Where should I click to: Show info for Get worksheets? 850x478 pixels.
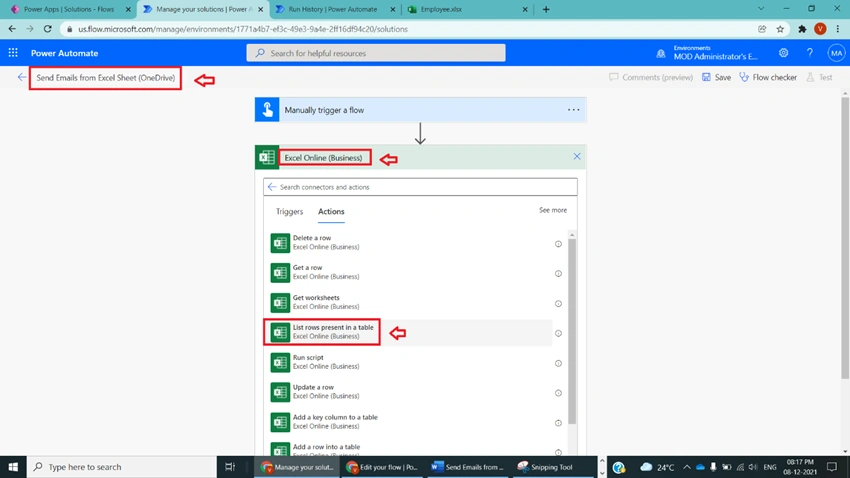point(558,303)
